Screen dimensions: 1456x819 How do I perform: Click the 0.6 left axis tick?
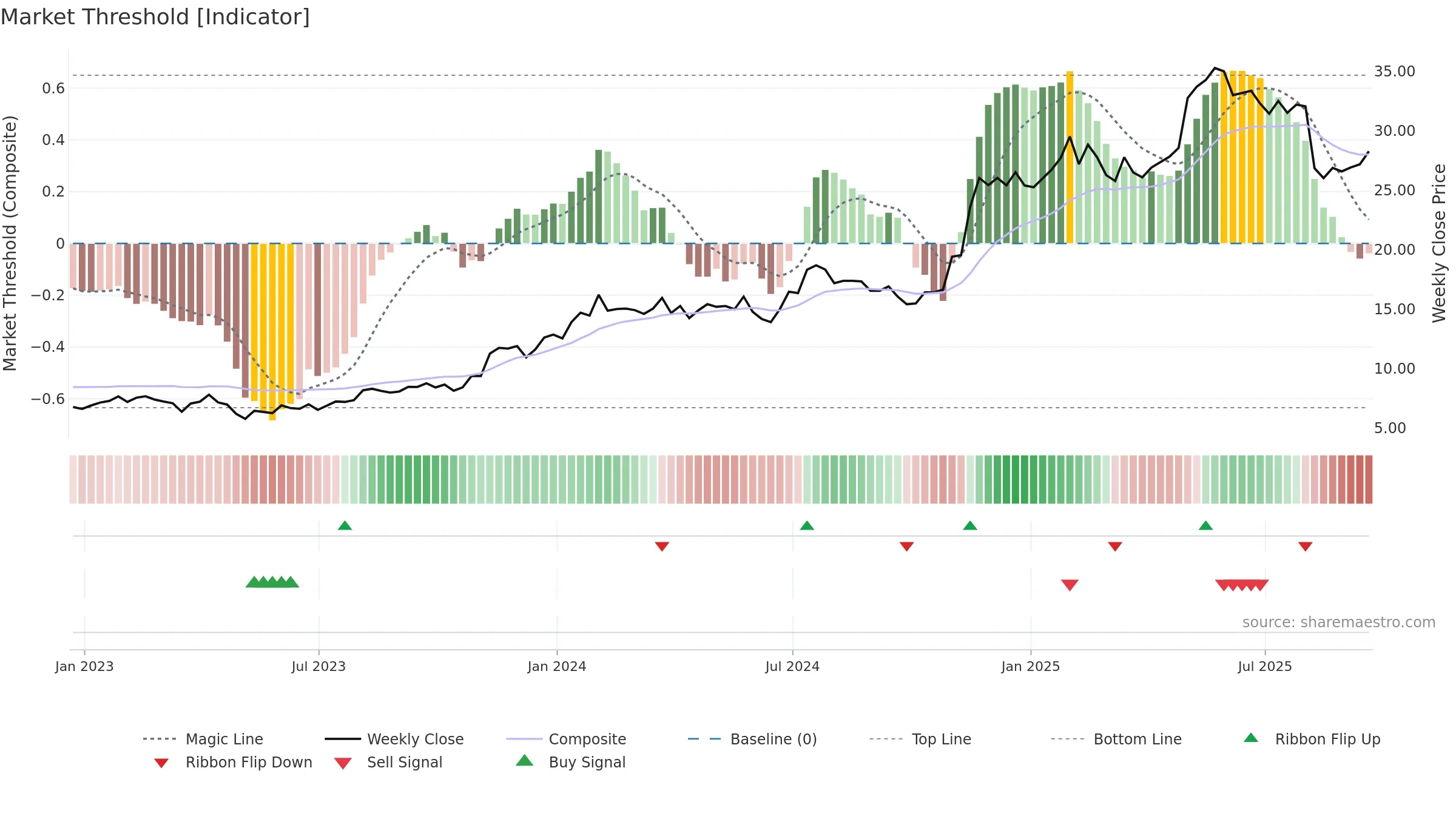(x=53, y=89)
